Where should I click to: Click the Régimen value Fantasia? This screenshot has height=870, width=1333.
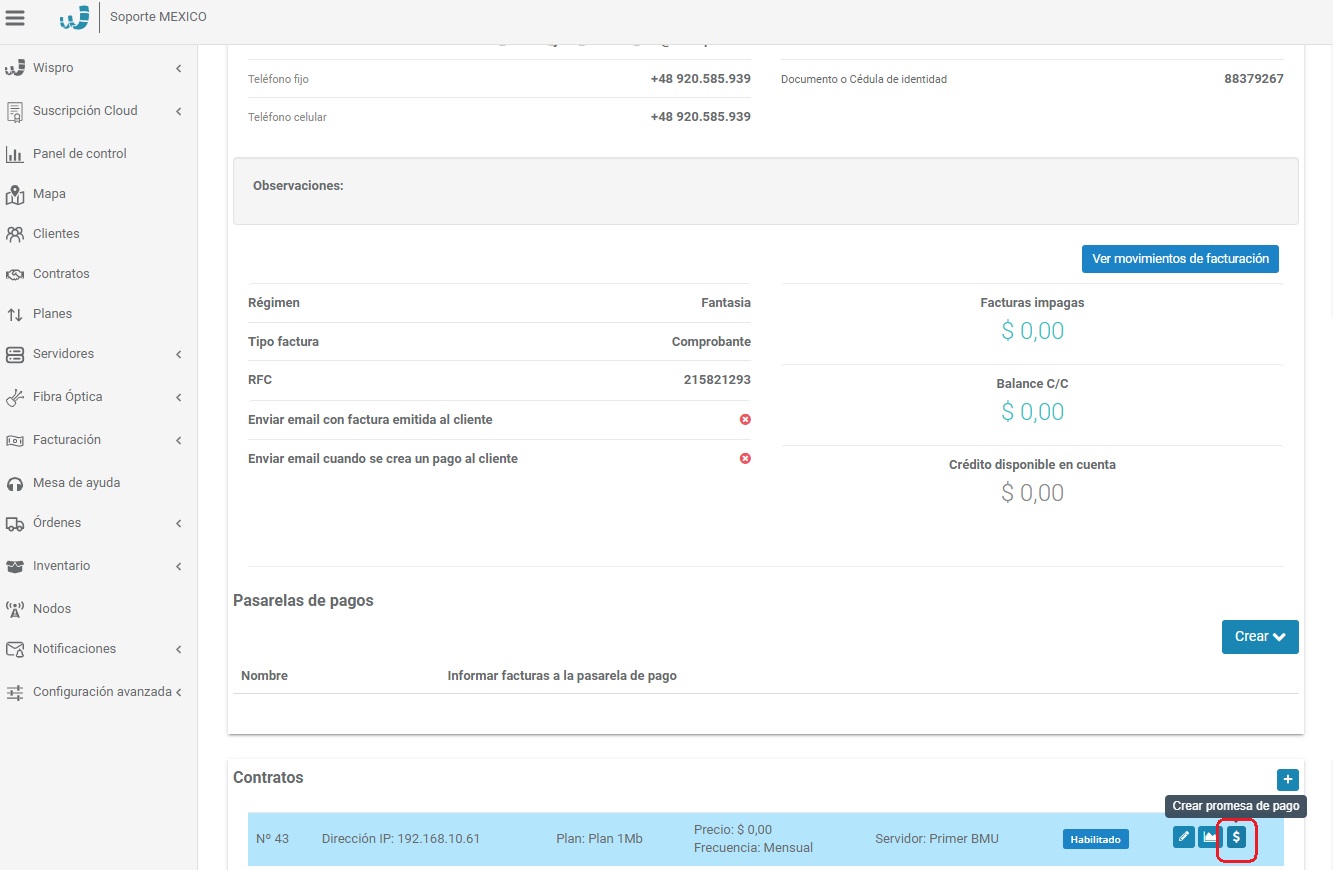click(726, 303)
